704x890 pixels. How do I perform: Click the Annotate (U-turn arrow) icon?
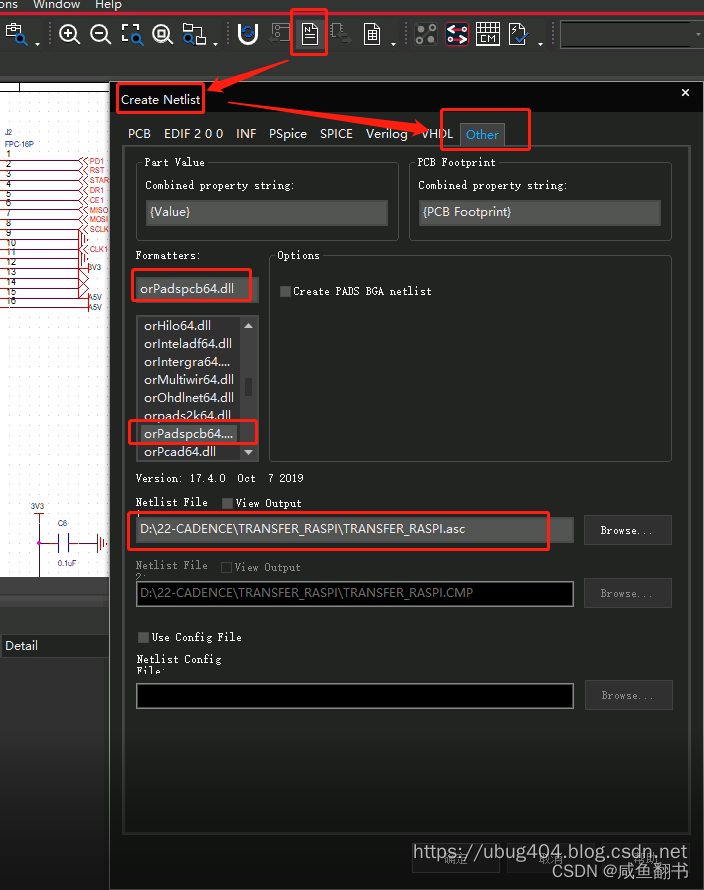click(248, 35)
